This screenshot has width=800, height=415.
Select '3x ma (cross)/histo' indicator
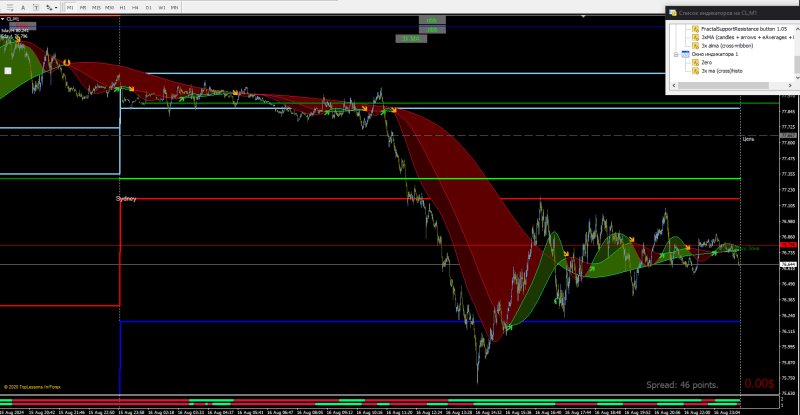coord(721,71)
